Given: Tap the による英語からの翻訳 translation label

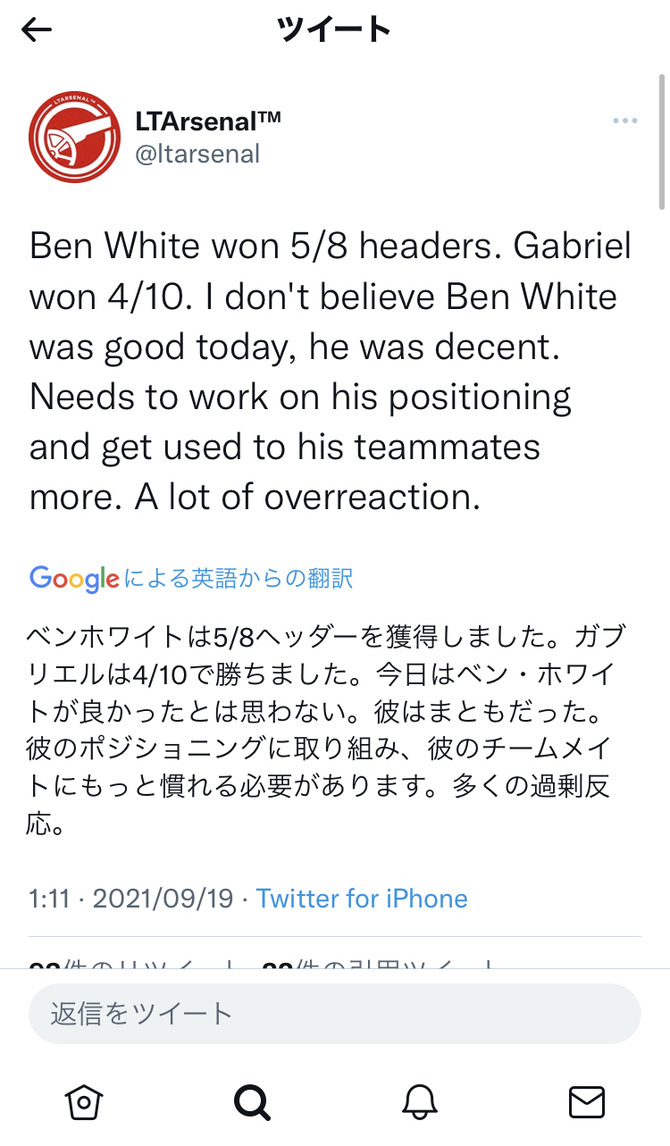Looking at the screenshot, I should pyautogui.click(x=238, y=579).
